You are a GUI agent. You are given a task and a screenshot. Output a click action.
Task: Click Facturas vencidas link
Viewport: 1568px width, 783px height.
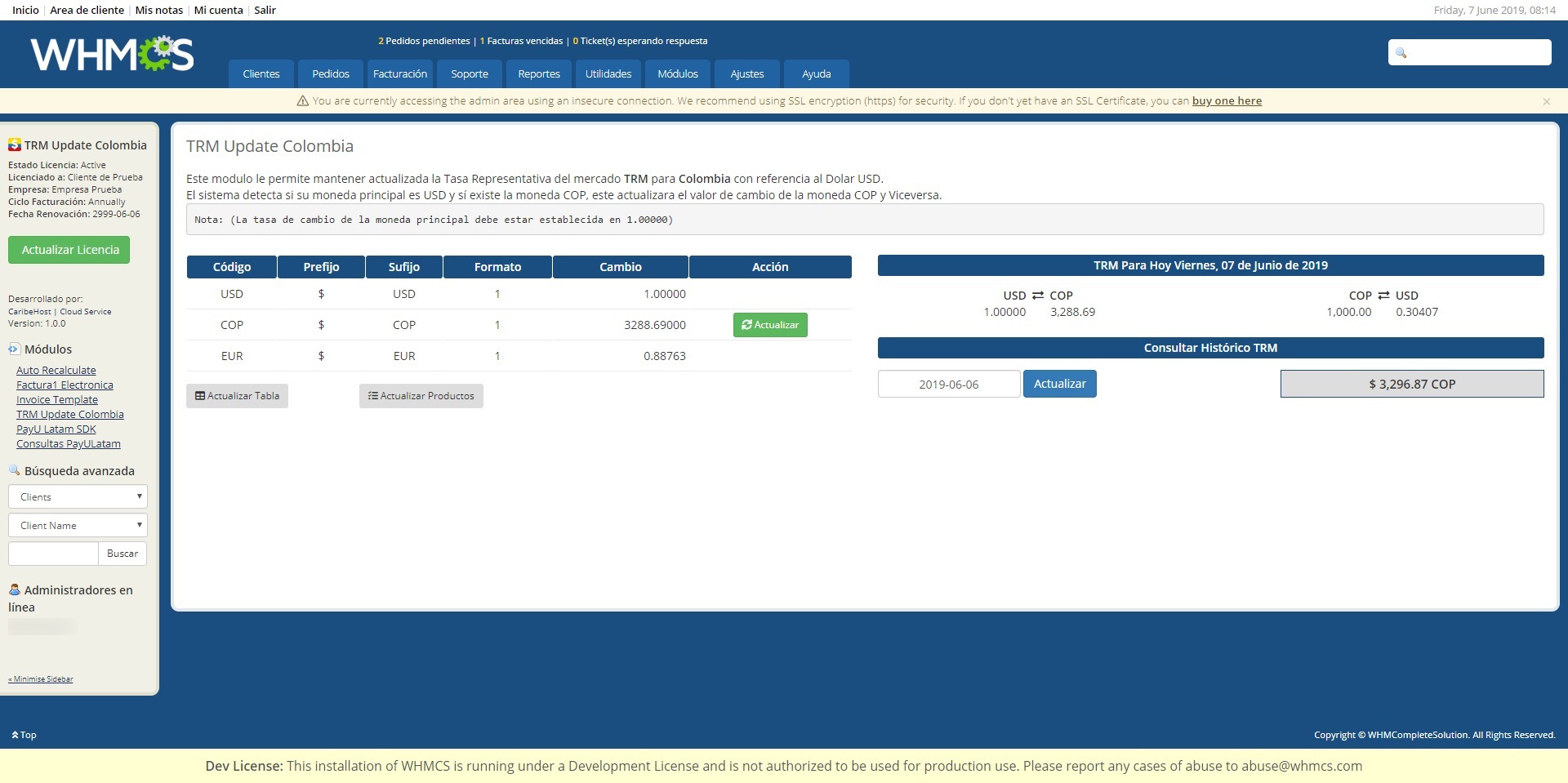point(521,41)
